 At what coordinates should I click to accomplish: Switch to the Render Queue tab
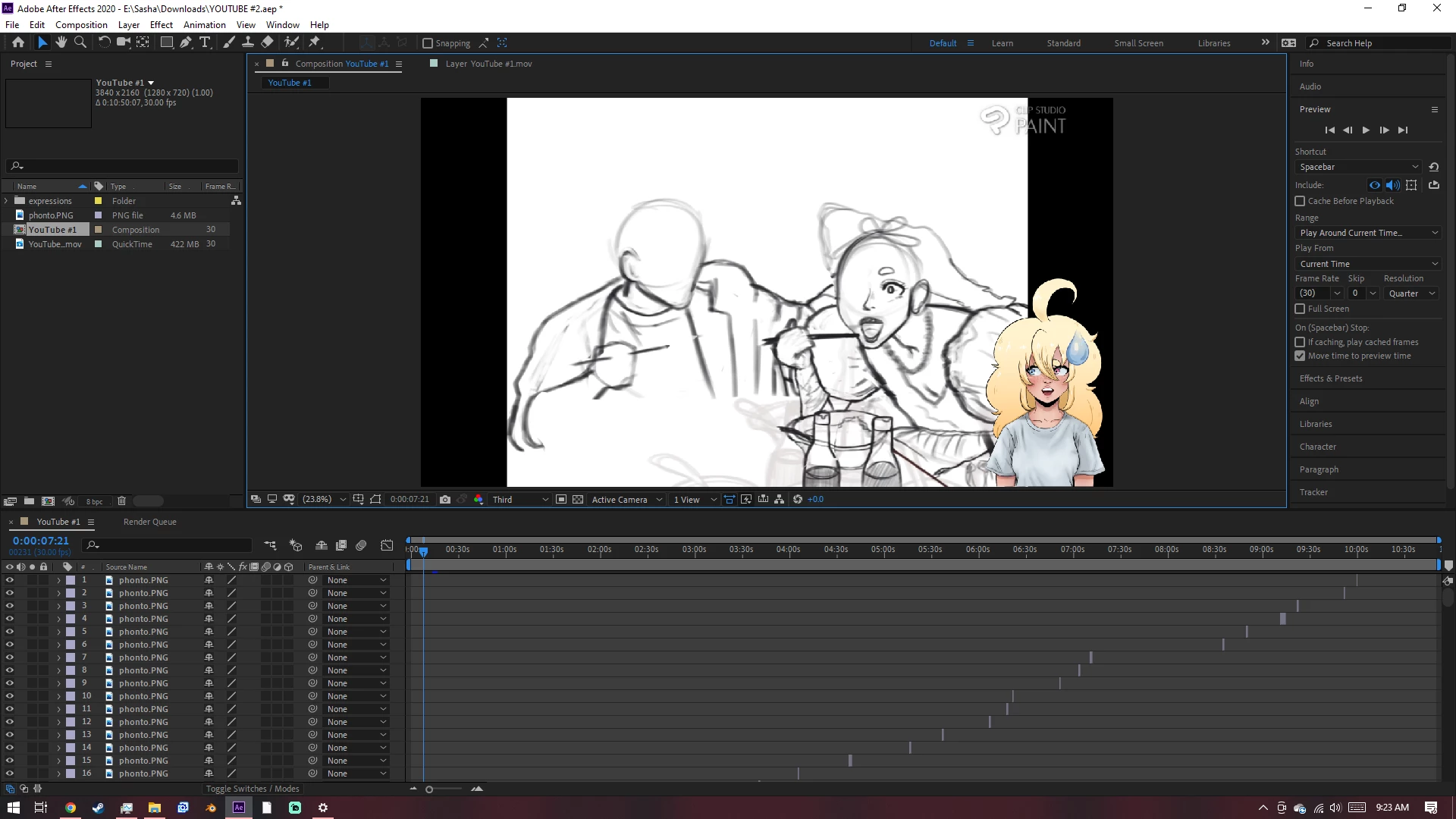[149, 522]
